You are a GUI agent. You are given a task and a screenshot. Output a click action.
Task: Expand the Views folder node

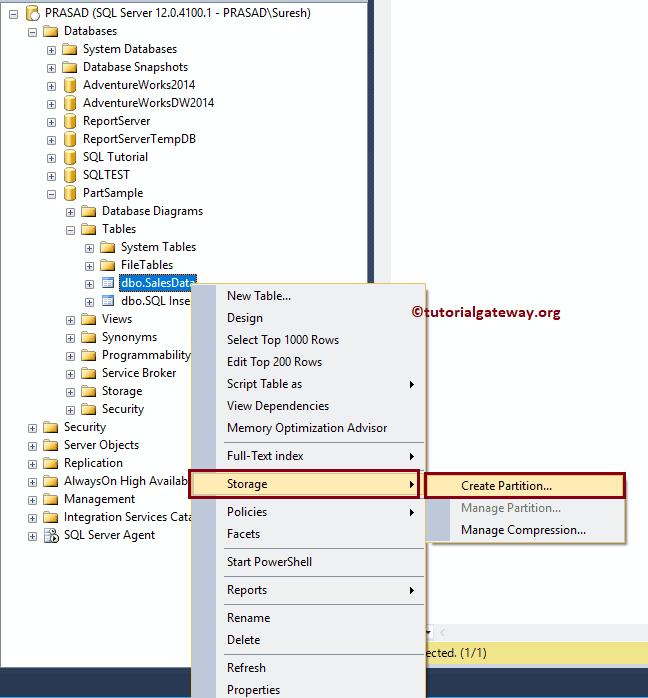click(x=70, y=321)
